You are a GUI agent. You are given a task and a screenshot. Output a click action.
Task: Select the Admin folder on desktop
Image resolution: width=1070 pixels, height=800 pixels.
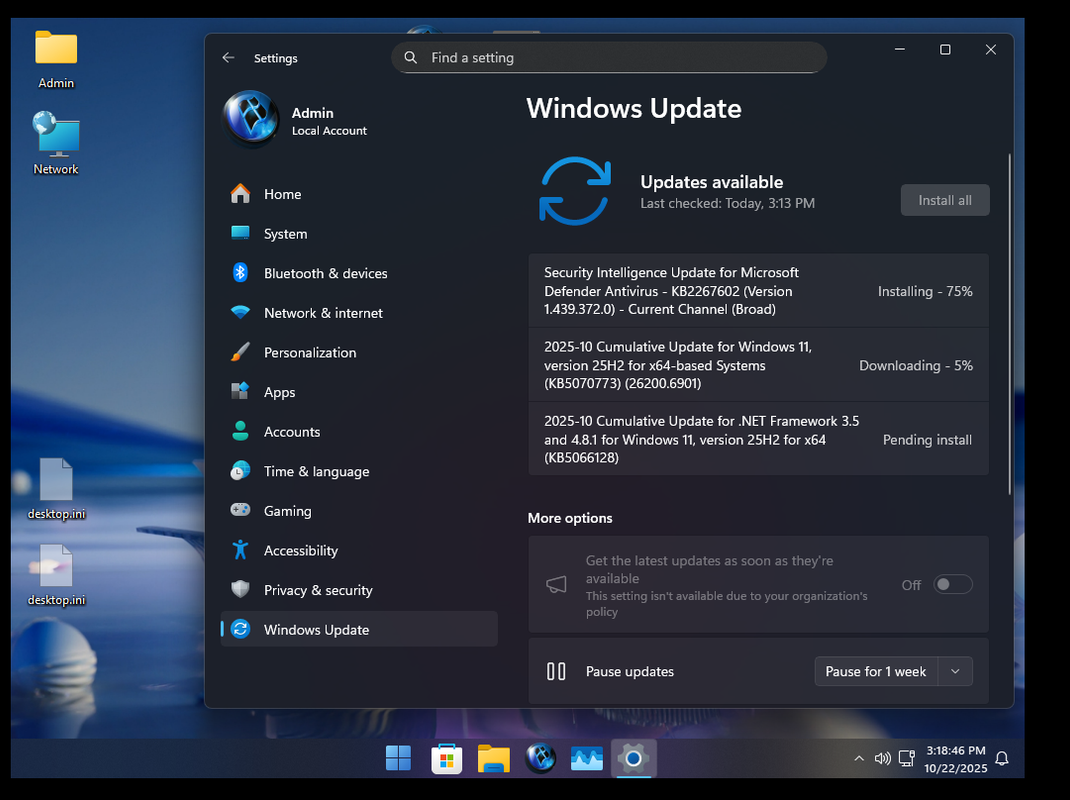click(56, 59)
